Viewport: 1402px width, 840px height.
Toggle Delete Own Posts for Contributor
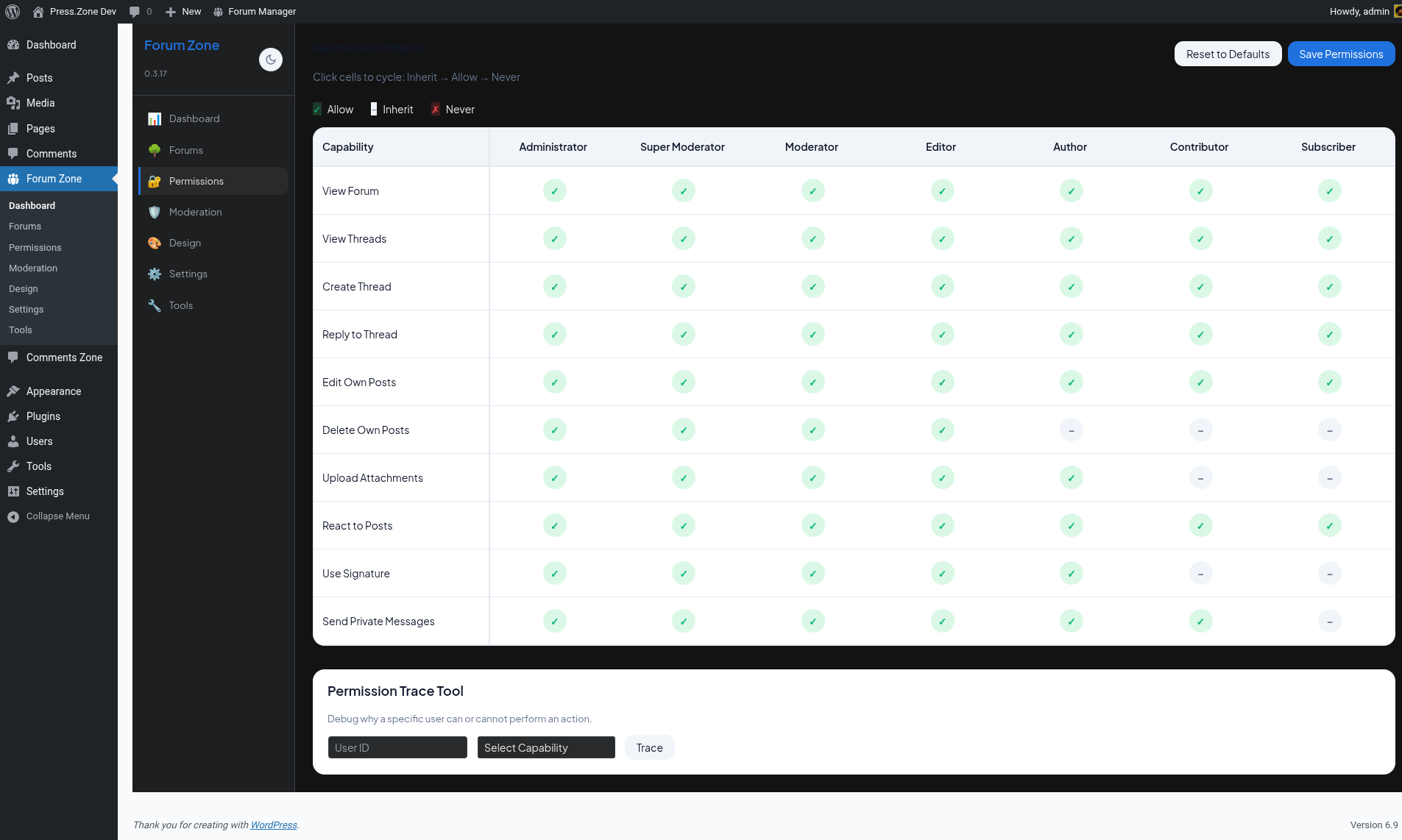tap(1200, 430)
